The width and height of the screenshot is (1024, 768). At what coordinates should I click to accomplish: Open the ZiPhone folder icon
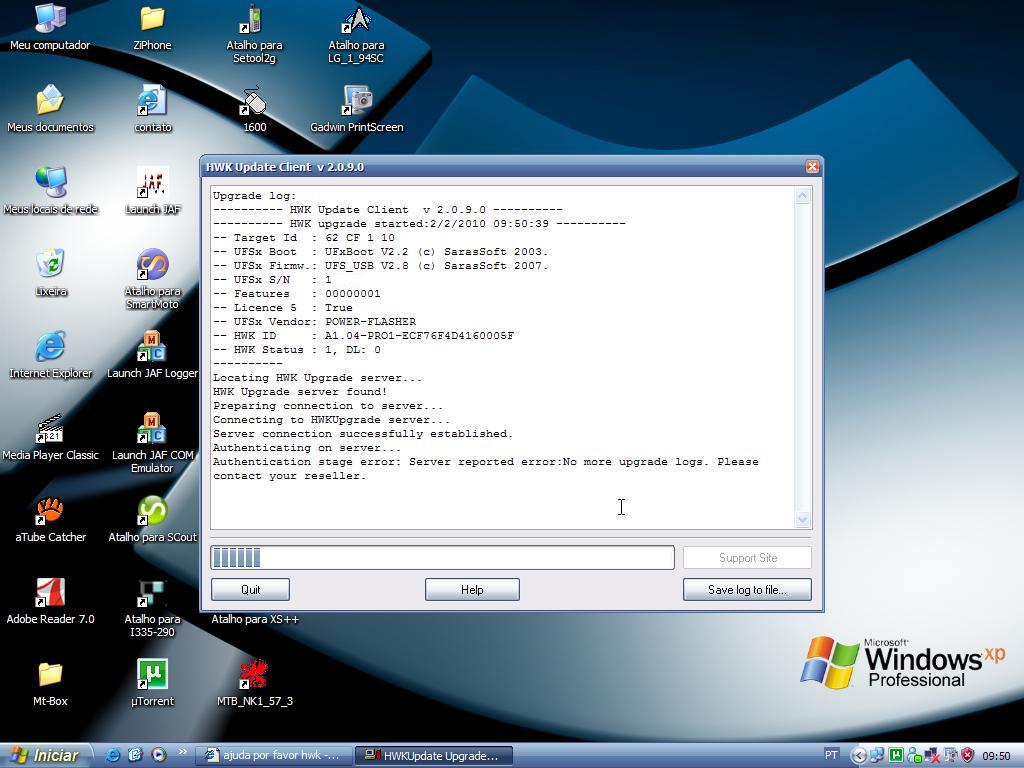pos(152,28)
